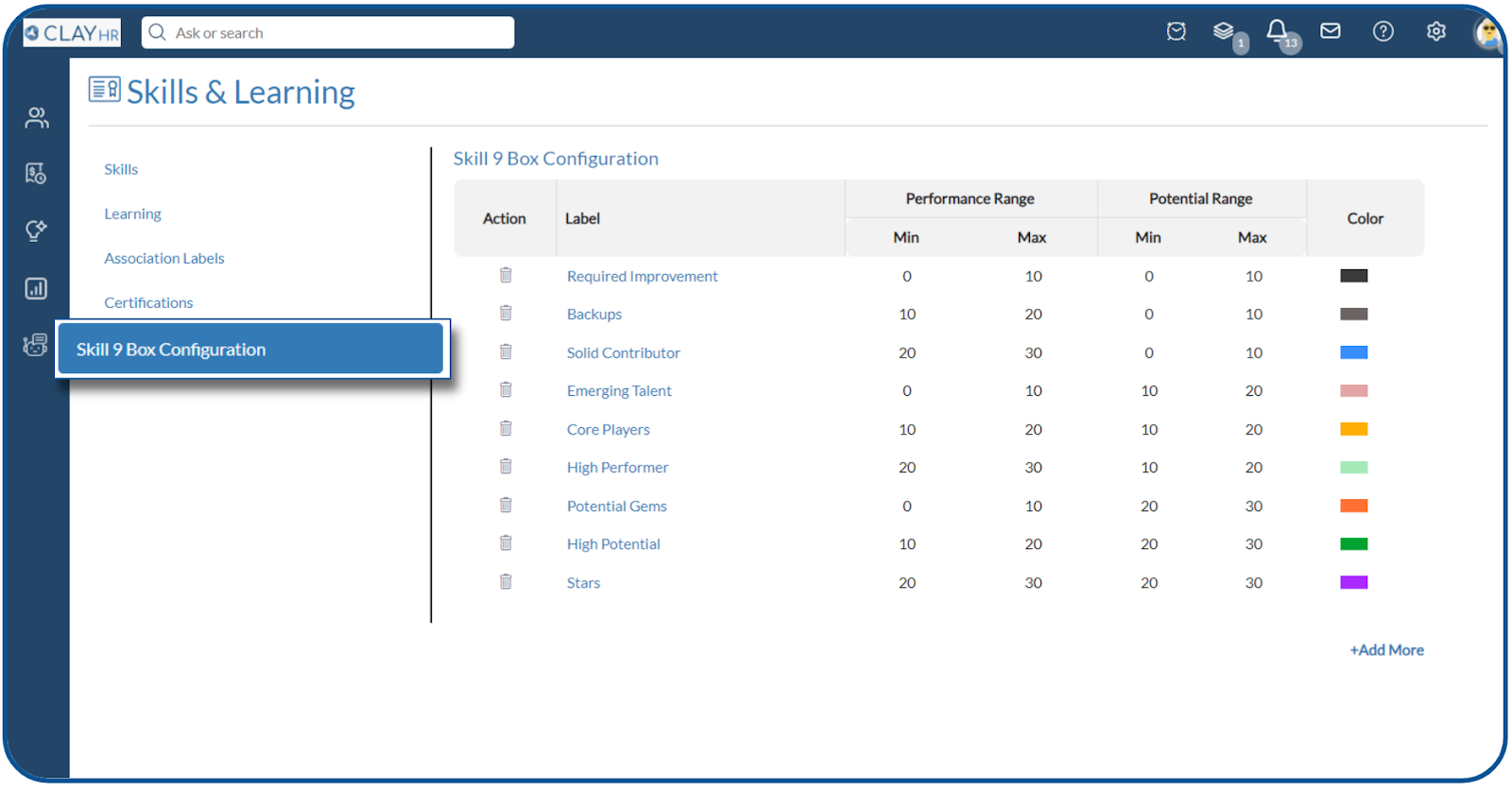Click the Core Players yellow color swatch
The height and width of the screenshot is (790, 1512).
click(x=1354, y=429)
